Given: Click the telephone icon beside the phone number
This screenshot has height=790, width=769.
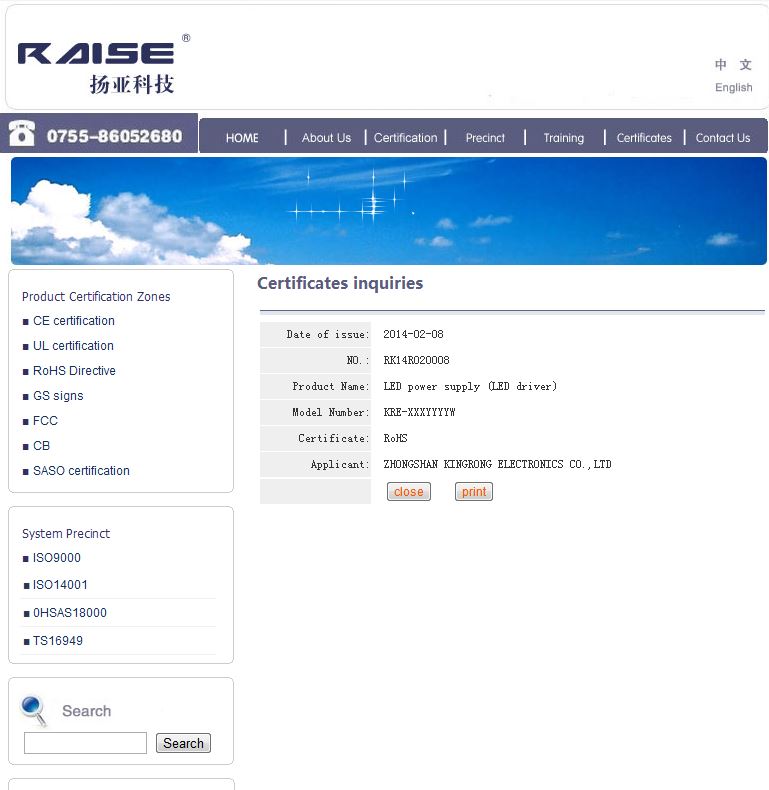Looking at the screenshot, I should coord(22,134).
